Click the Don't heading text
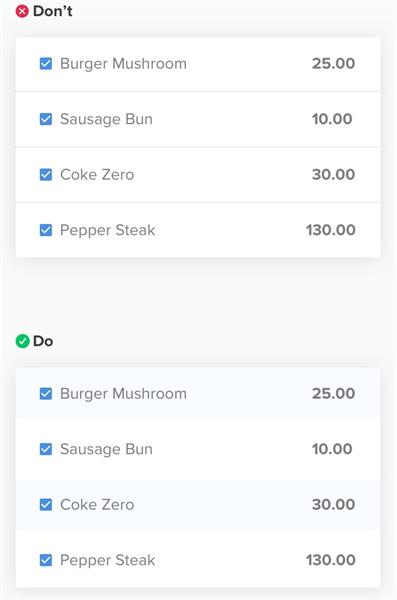This screenshot has height=600, width=397. [52, 11]
